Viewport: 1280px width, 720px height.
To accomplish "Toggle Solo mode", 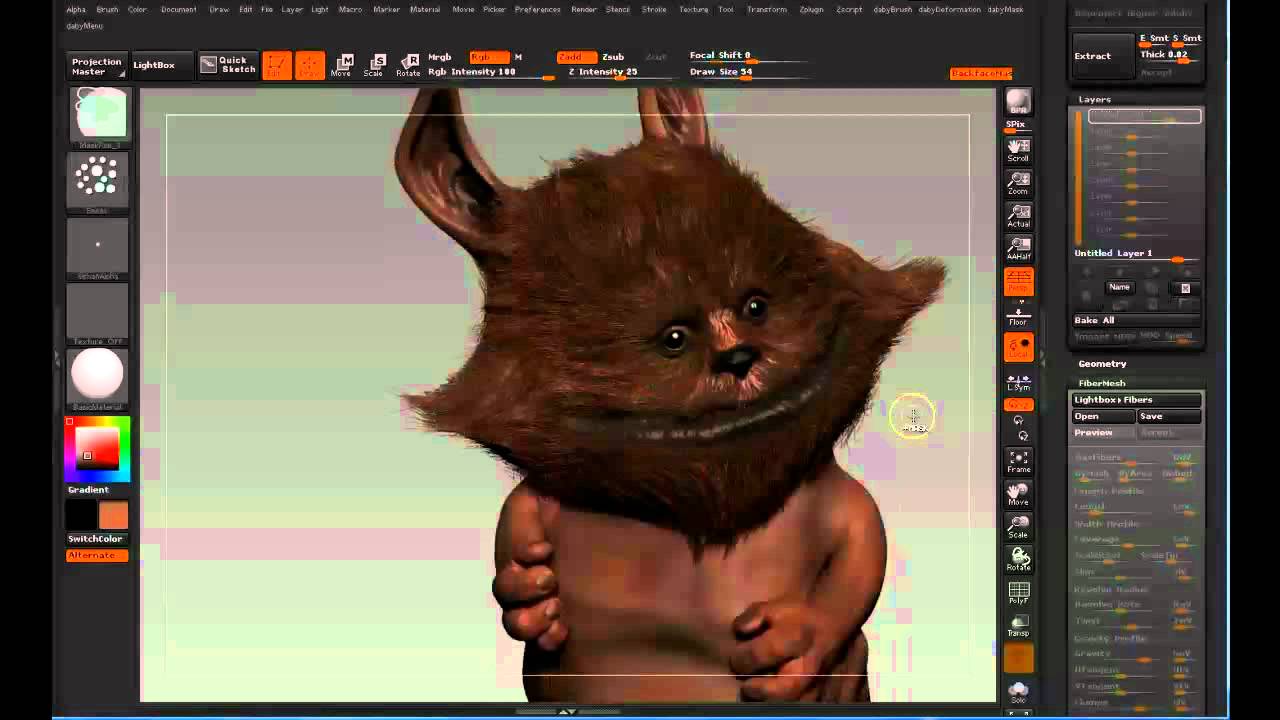I will [1018, 690].
